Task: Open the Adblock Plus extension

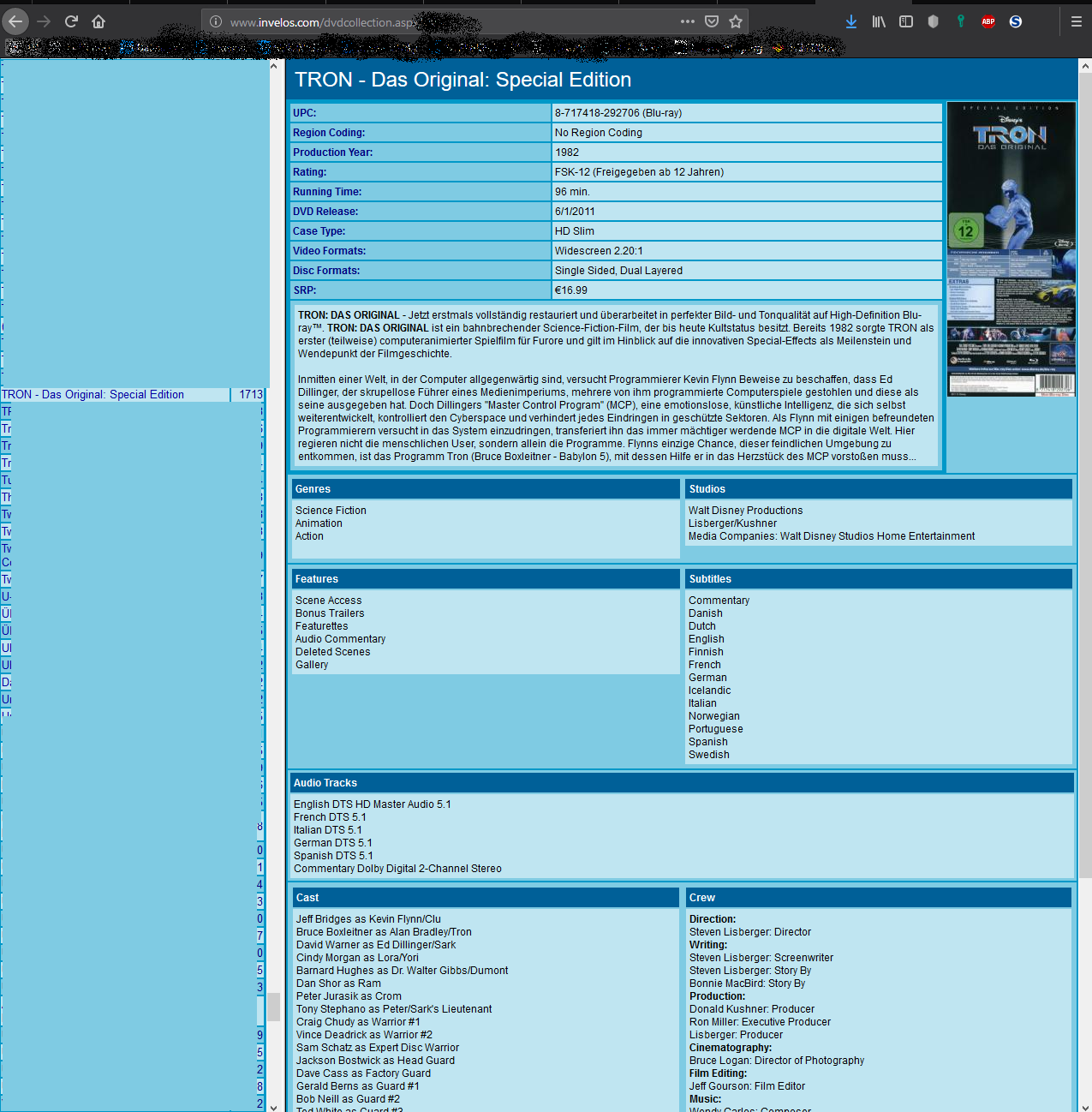Action: 988,21
